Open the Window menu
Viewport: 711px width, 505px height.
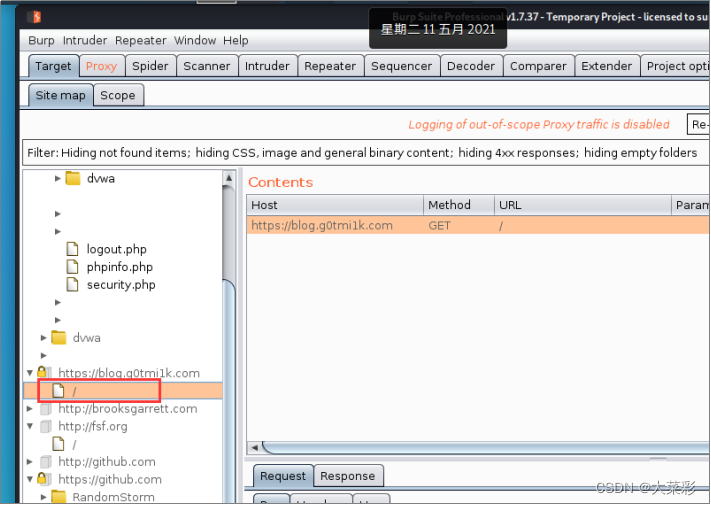click(195, 40)
